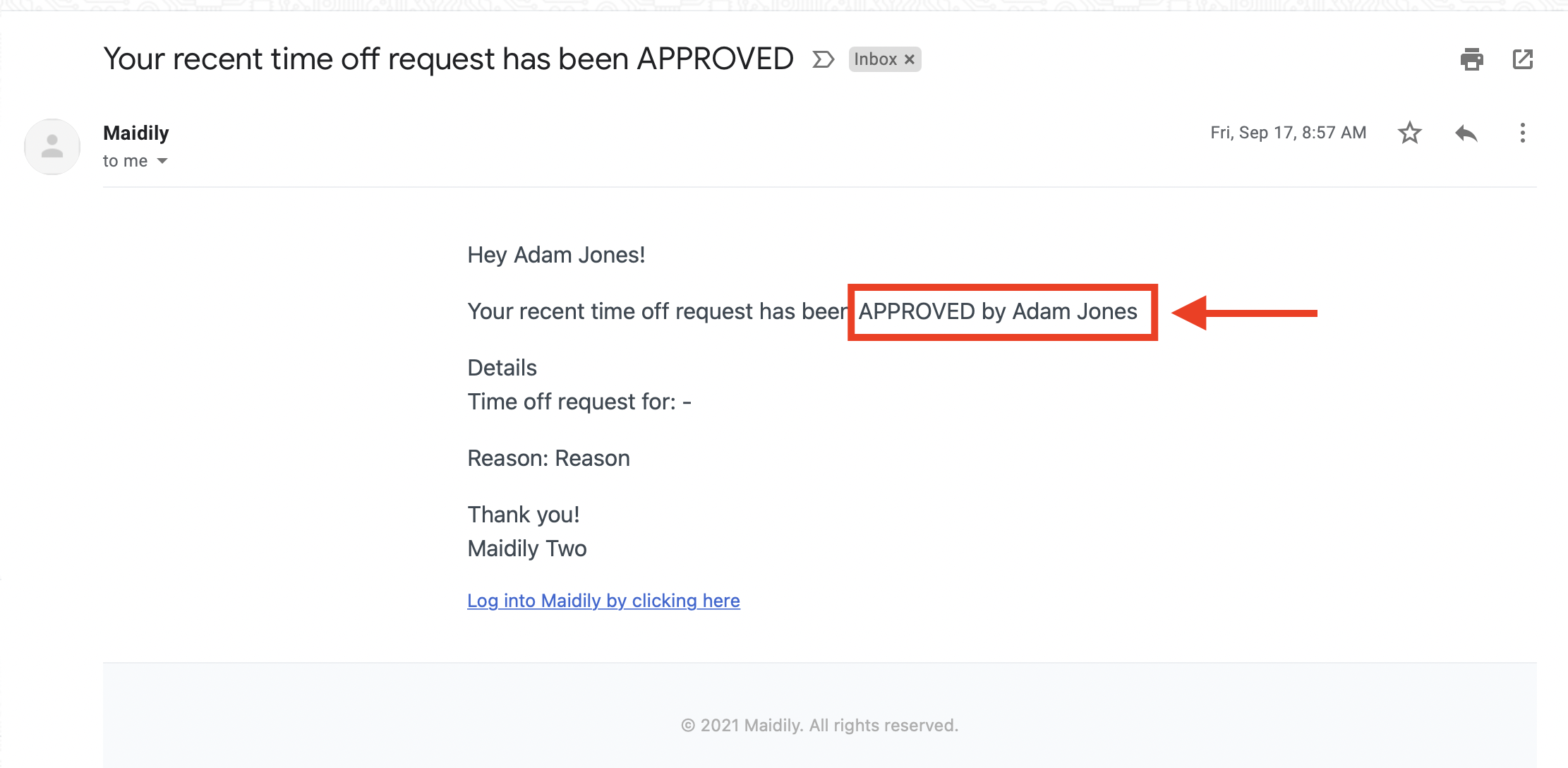Click the importance marker beside the subject
The width and height of the screenshot is (1568, 768).
(823, 59)
